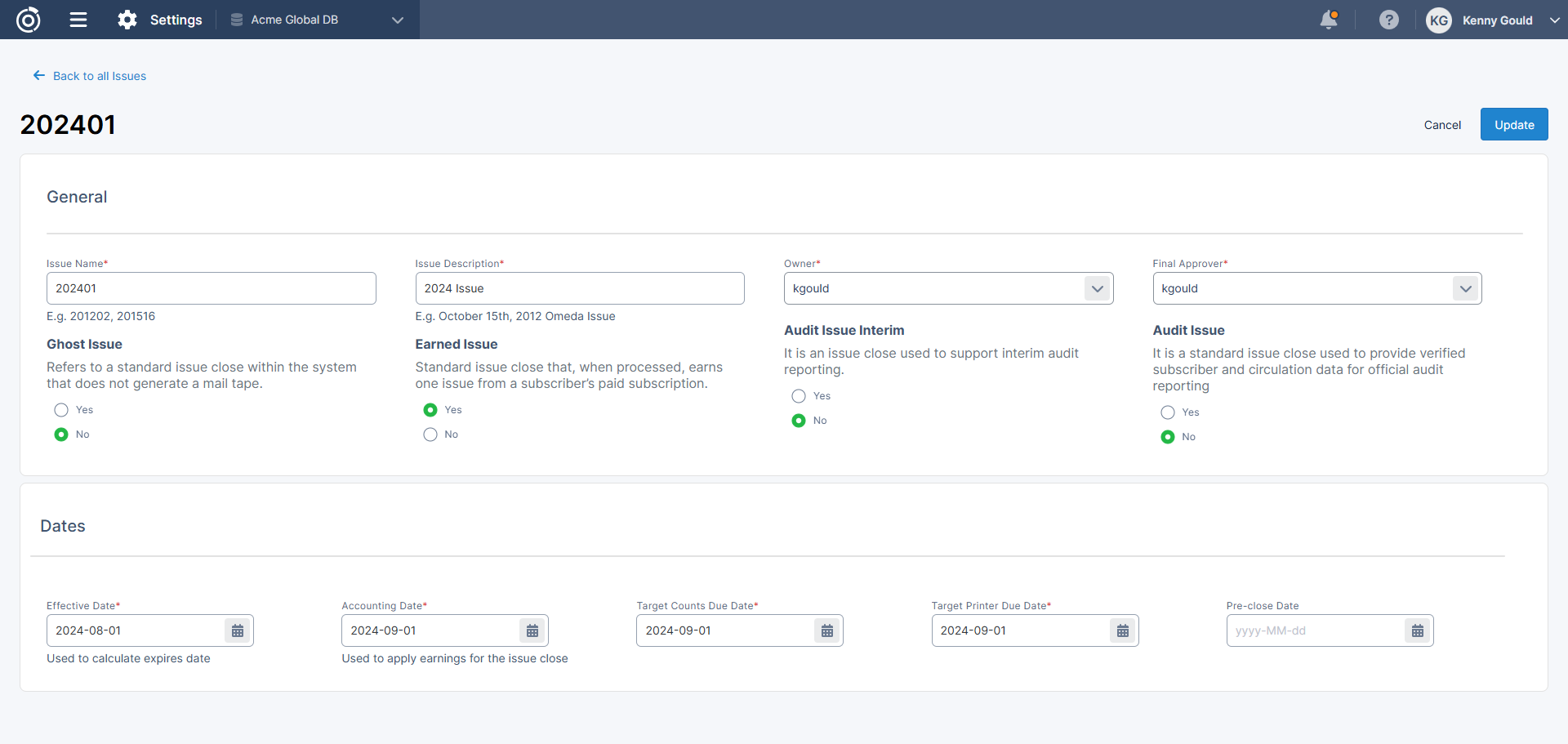Open calendar picker for Effective Date
Image resolution: width=1568 pixels, height=744 pixels.
[x=238, y=630]
